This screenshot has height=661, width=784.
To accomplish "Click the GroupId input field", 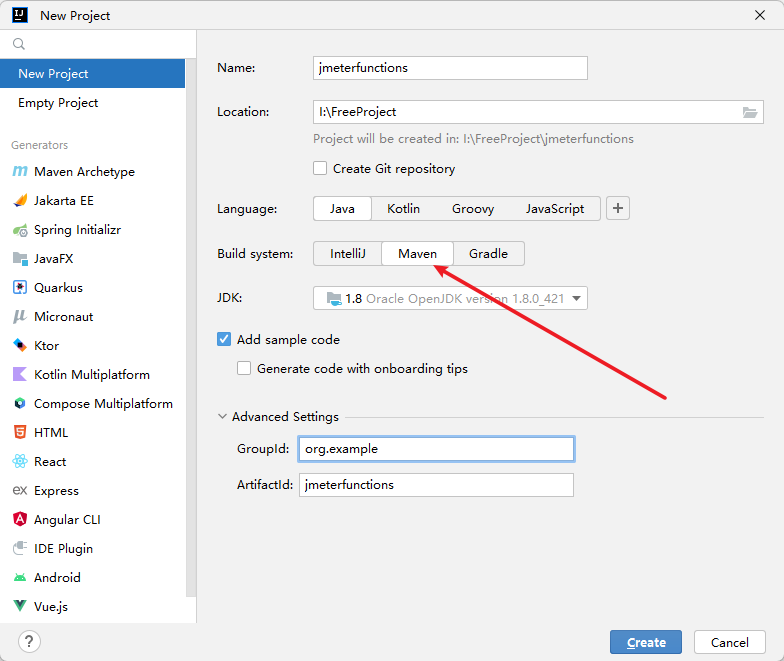I will point(436,449).
